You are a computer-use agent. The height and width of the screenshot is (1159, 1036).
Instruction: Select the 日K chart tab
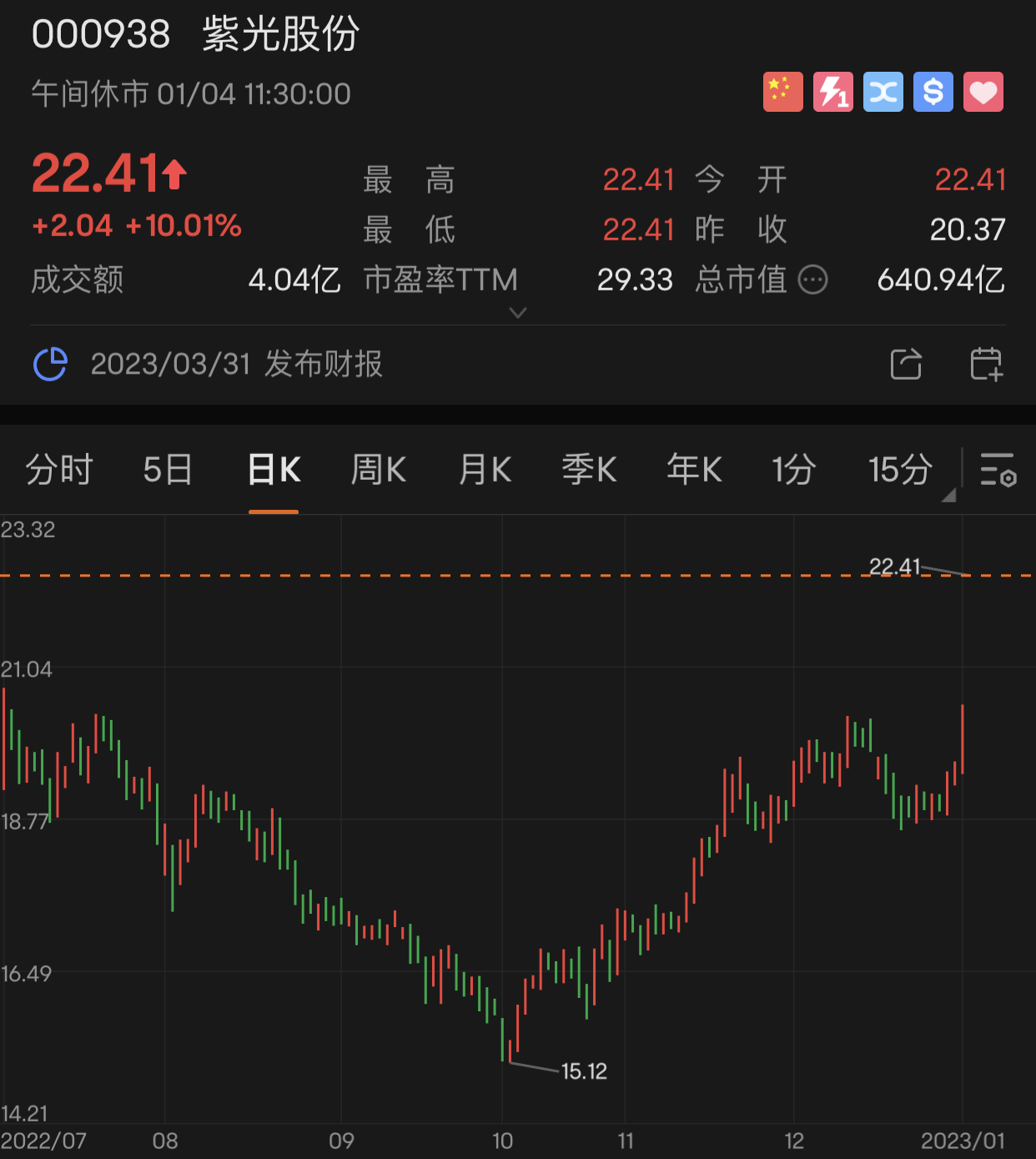click(274, 469)
